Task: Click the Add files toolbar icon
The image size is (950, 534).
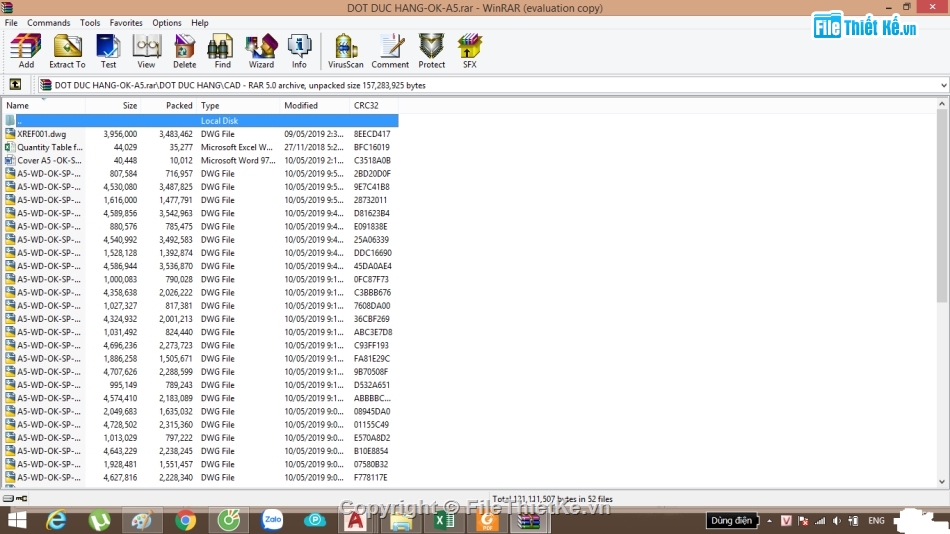Action: pyautogui.click(x=26, y=51)
